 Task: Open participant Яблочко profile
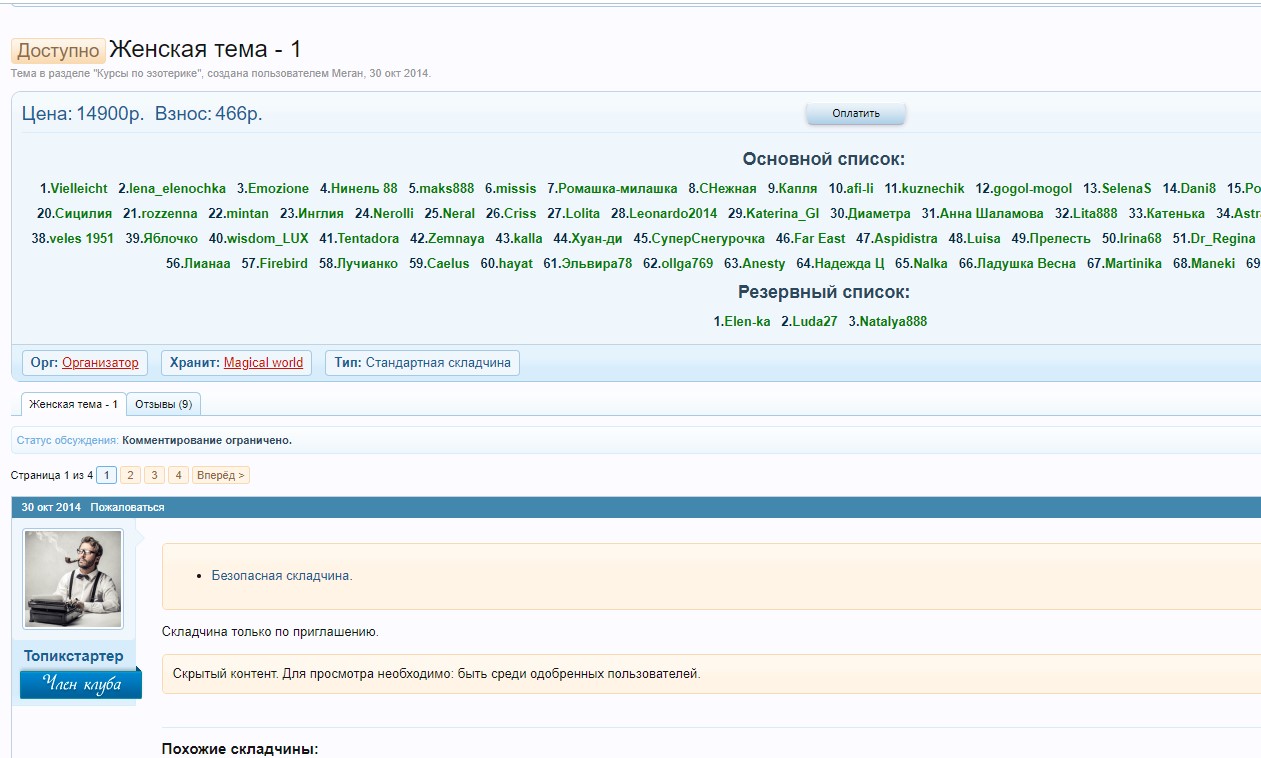[171, 238]
